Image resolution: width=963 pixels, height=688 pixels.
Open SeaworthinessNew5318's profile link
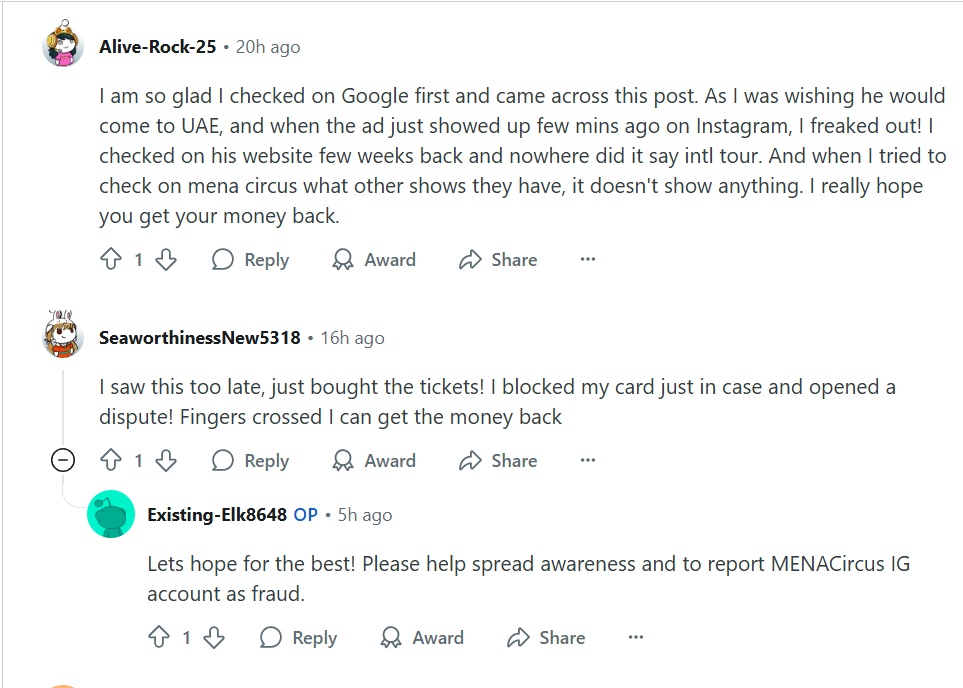click(200, 338)
